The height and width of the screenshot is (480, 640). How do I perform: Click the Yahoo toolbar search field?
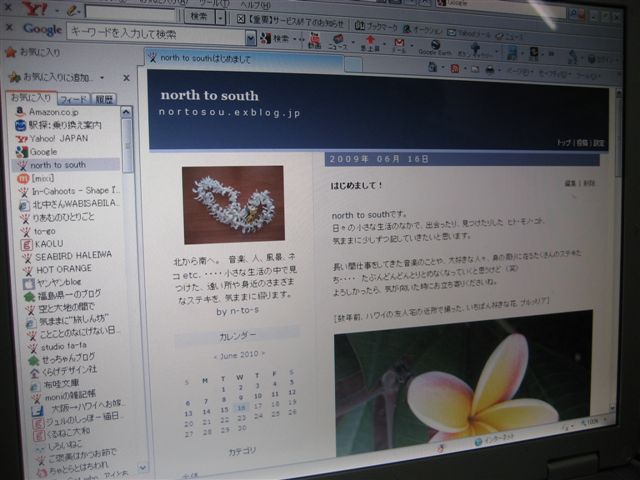pos(130,13)
